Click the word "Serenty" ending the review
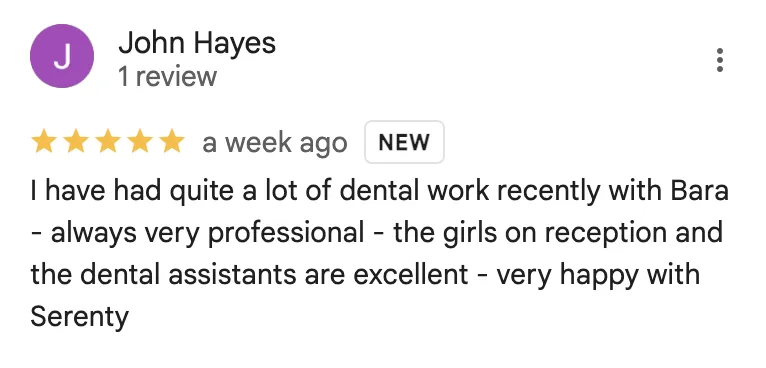This screenshot has width=766, height=368. pyautogui.click(x=80, y=317)
